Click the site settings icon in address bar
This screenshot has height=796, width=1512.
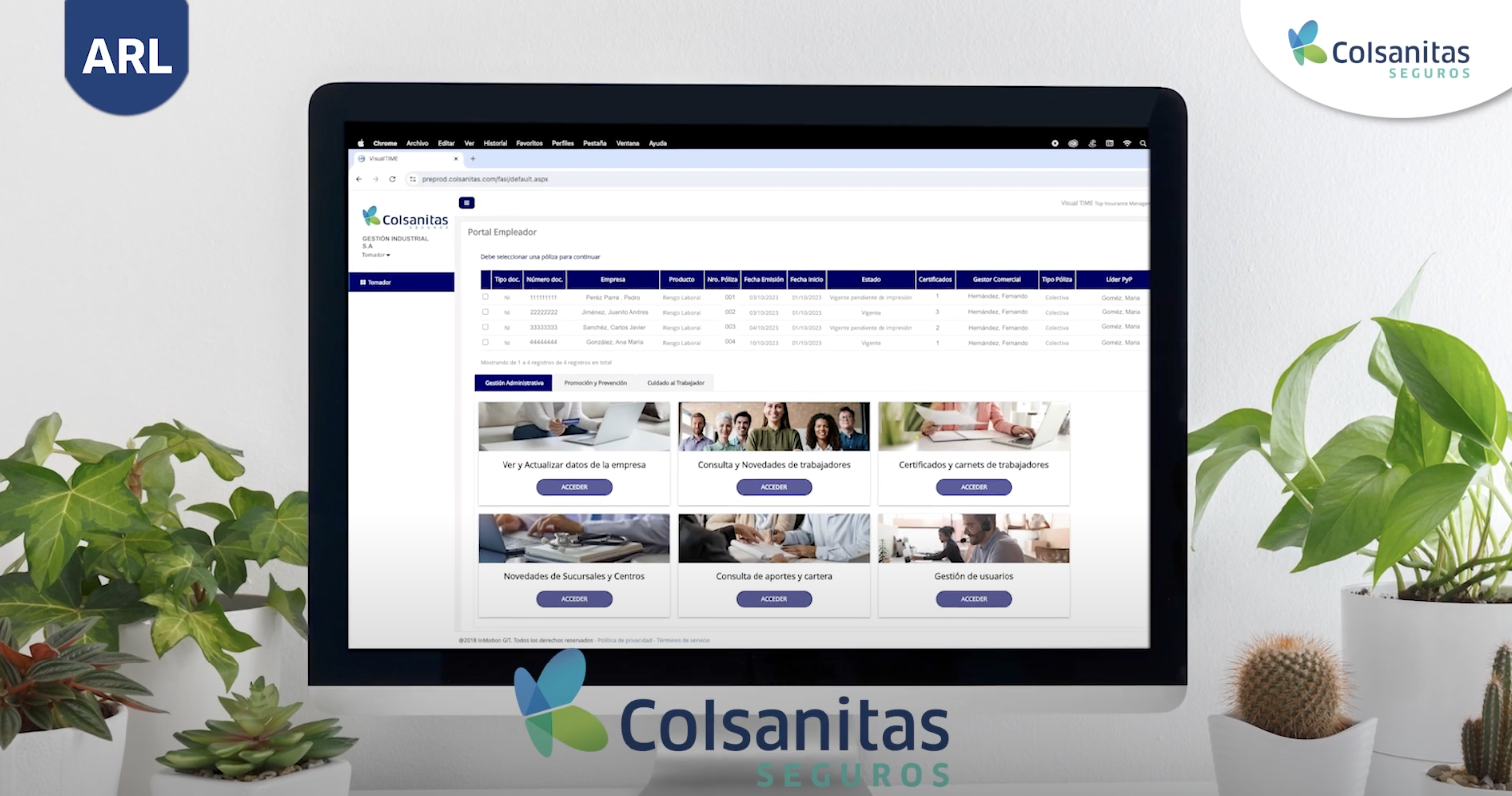pyautogui.click(x=413, y=179)
